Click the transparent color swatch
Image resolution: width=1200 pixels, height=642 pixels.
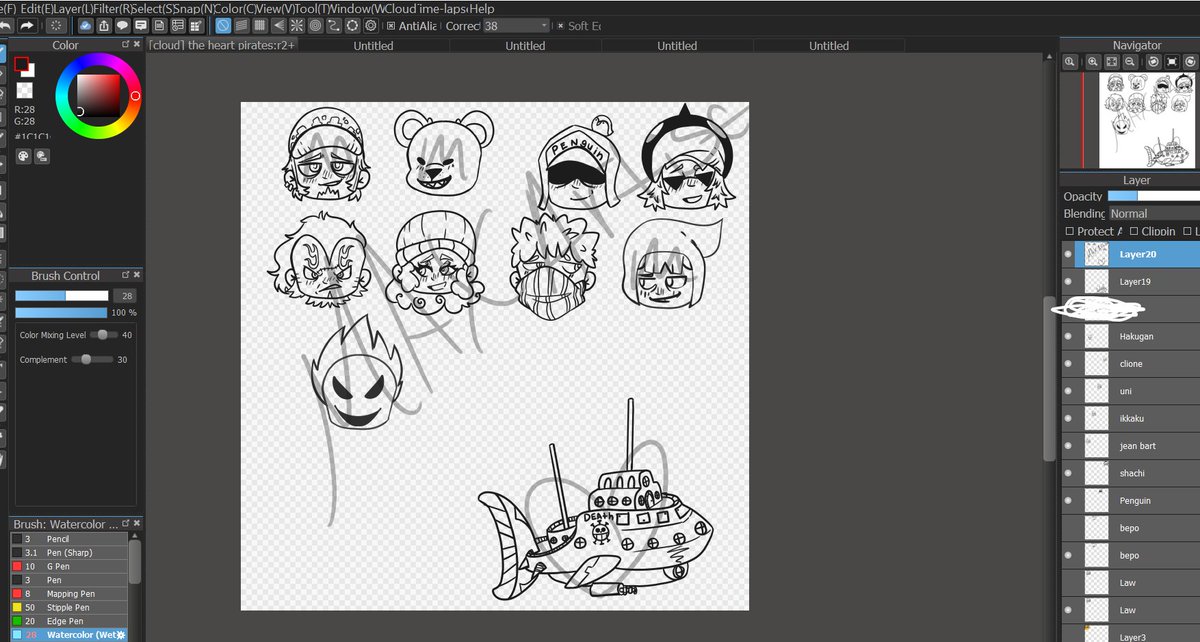[24, 91]
